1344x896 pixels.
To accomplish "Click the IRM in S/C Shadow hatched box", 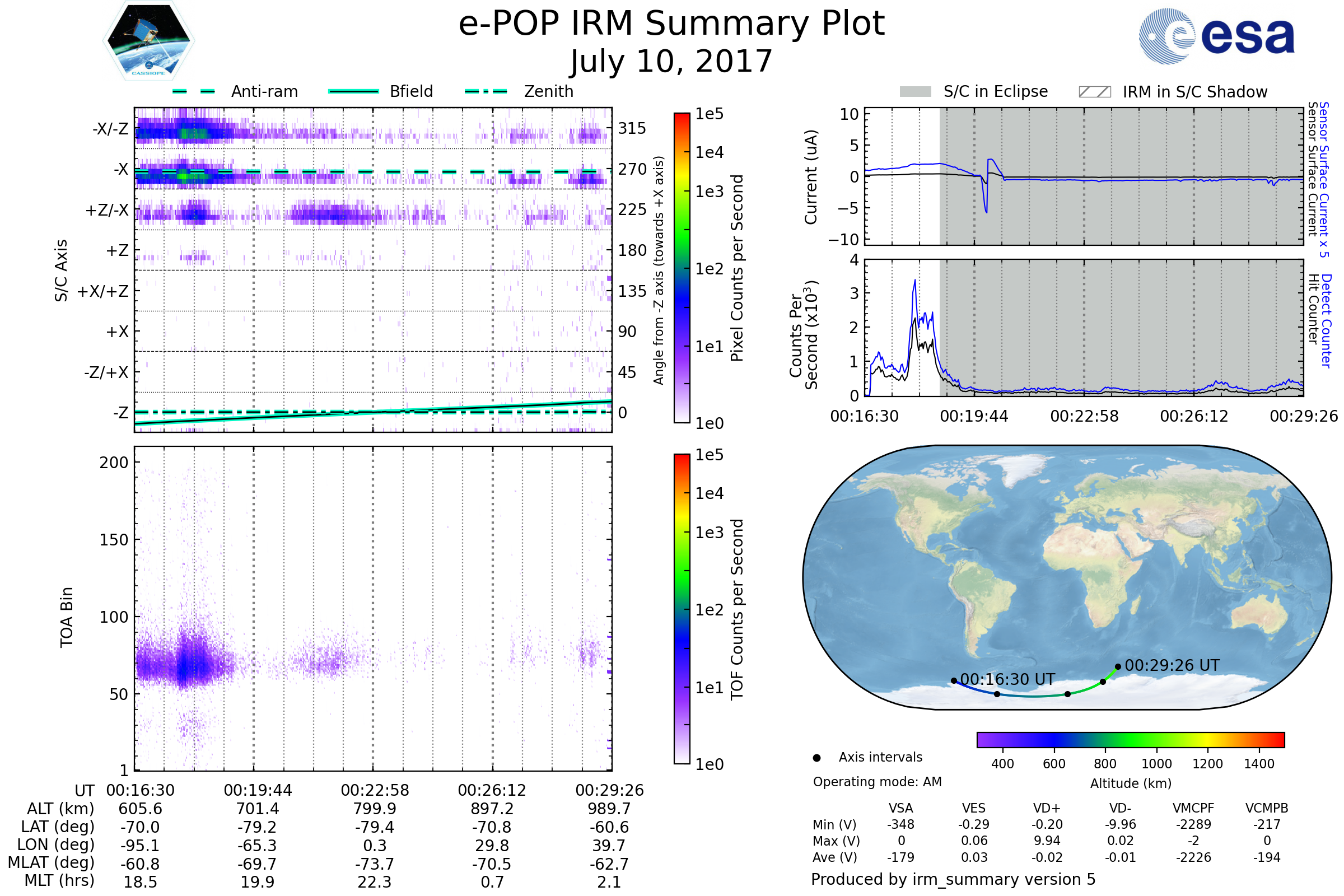I will point(1094,92).
